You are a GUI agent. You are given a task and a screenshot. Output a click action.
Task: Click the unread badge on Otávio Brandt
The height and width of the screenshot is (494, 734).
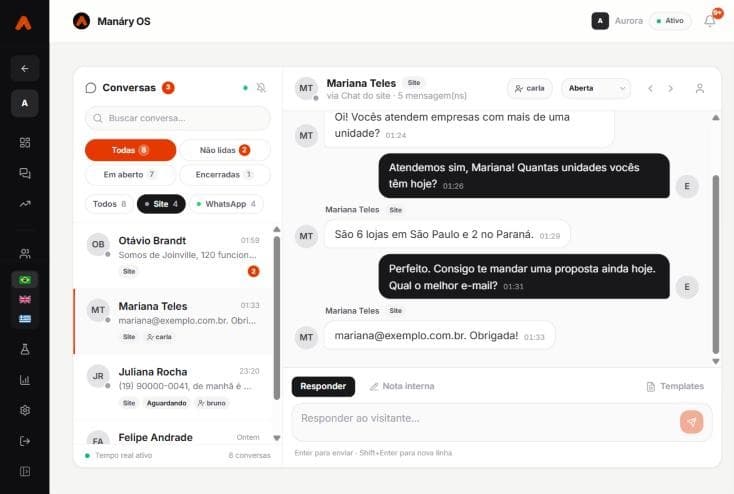253,271
